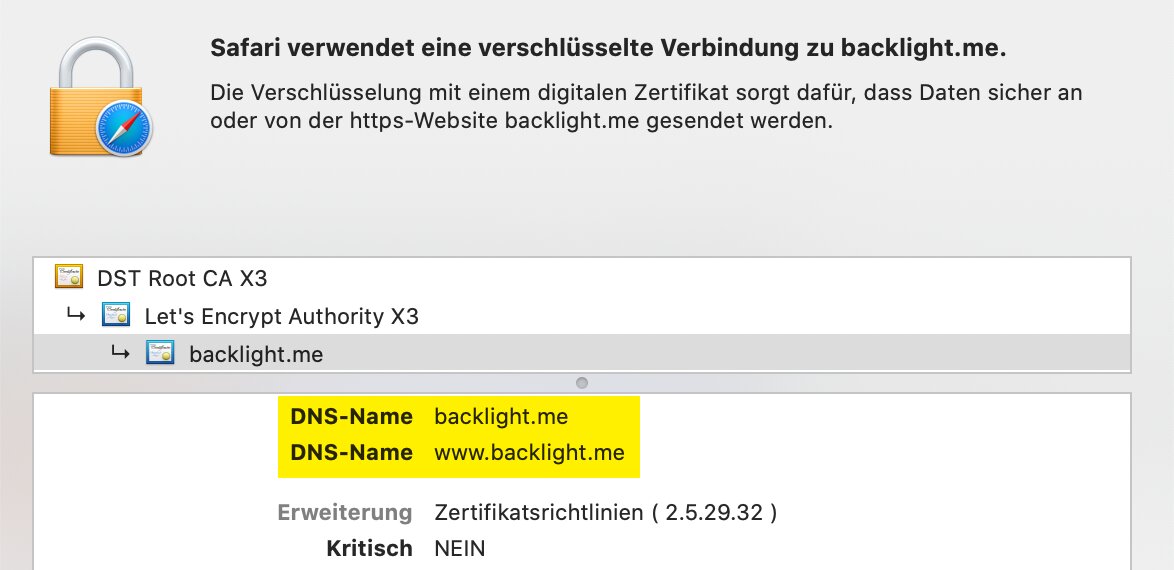Click the backlight.me certificate icon in the chain
The width and height of the screenshot is (1174, 570).
160,353
